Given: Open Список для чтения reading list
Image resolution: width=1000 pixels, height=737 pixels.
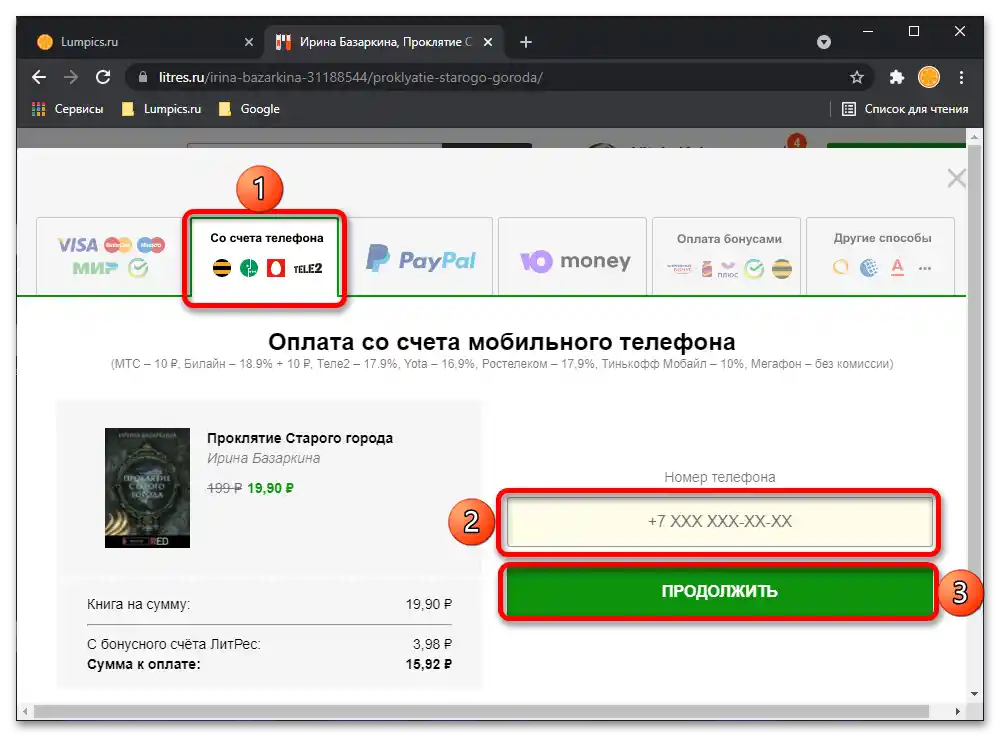Looking at the screenshot, I should [x=905, y=109].
